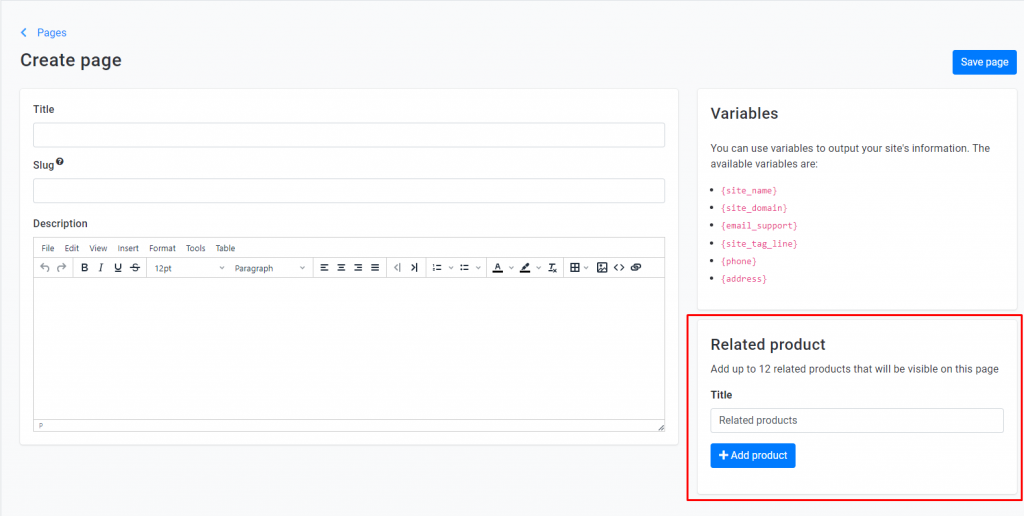Click the Related products title field
The image size is (1024, 516).
tap(857, 421)
